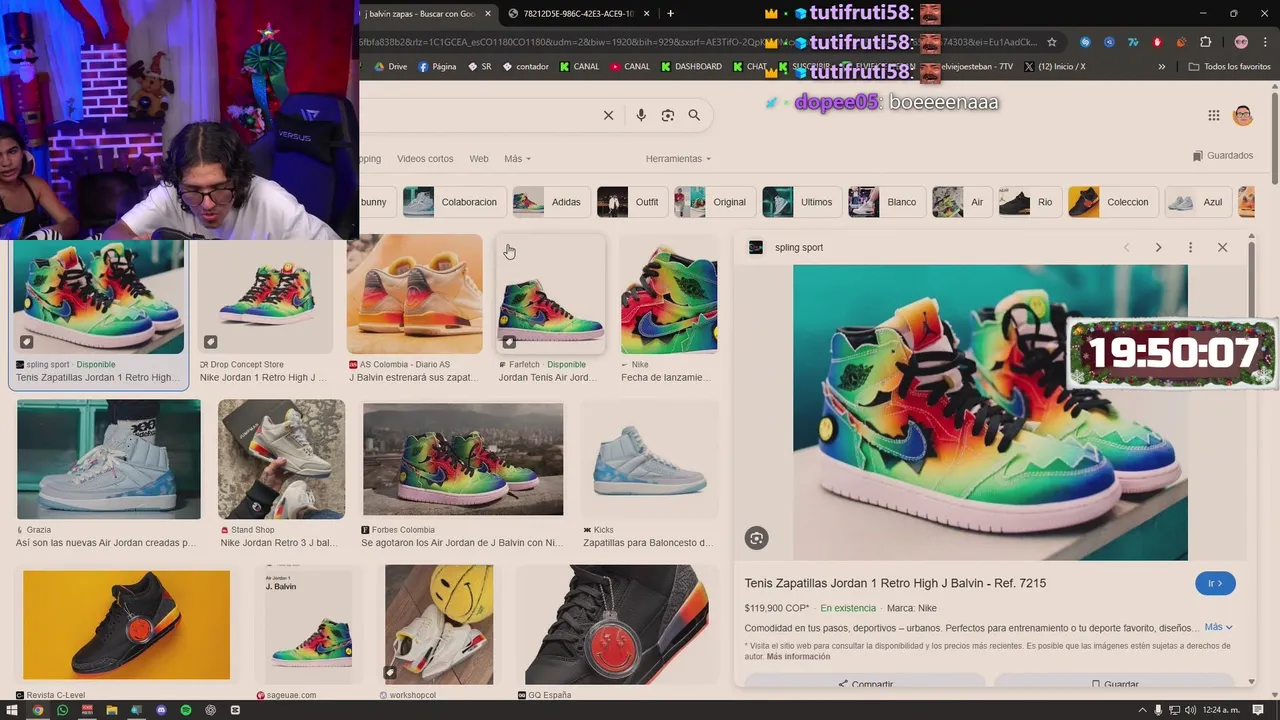Open Spotify from the taskbar

(186, 710)
